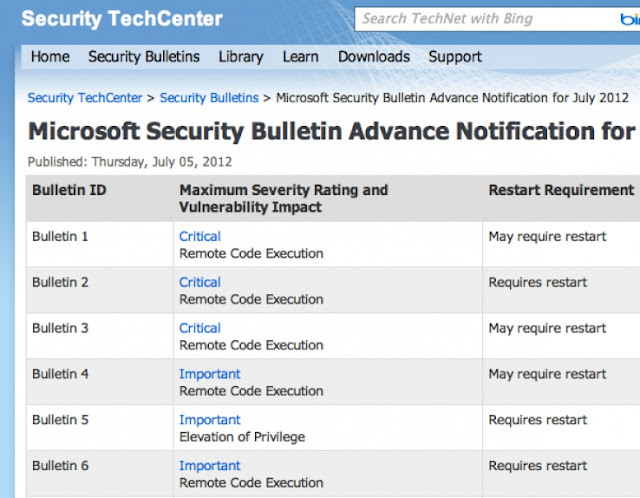Open the Security Bulletins nav item

tap(144, 57)
